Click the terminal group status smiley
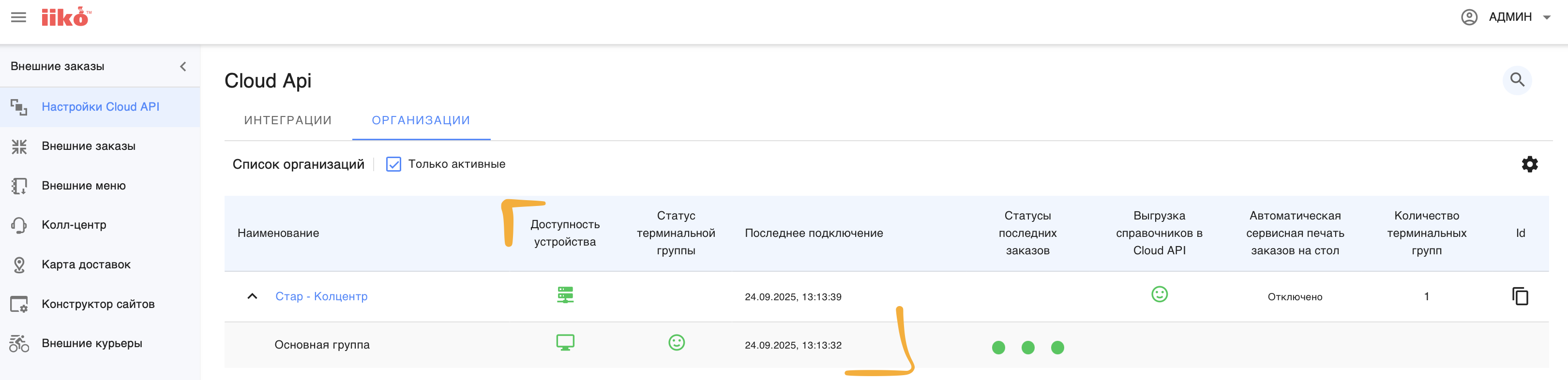This screenshot has width=1568, height=380. (x=676, y=343)
